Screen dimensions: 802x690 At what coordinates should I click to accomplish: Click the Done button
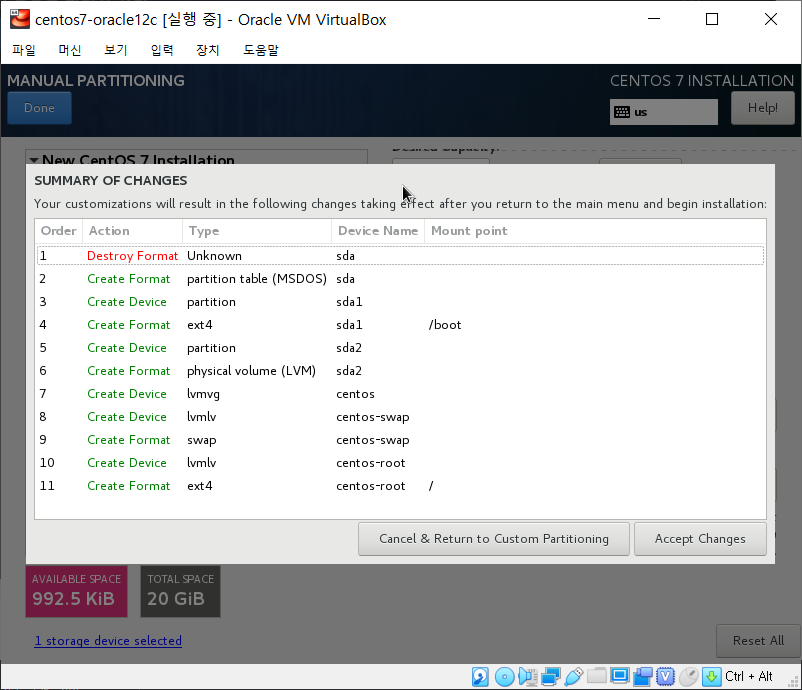click(39, 108)
